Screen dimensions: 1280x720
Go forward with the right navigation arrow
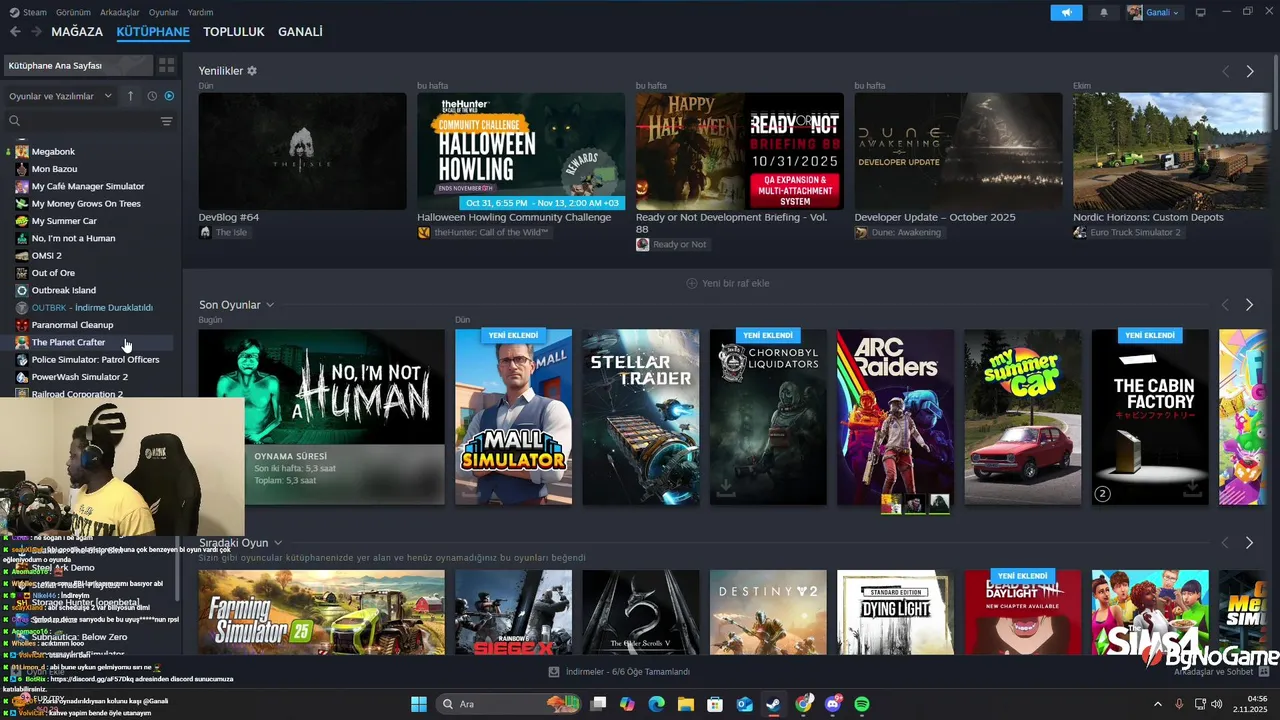(36, 31)
